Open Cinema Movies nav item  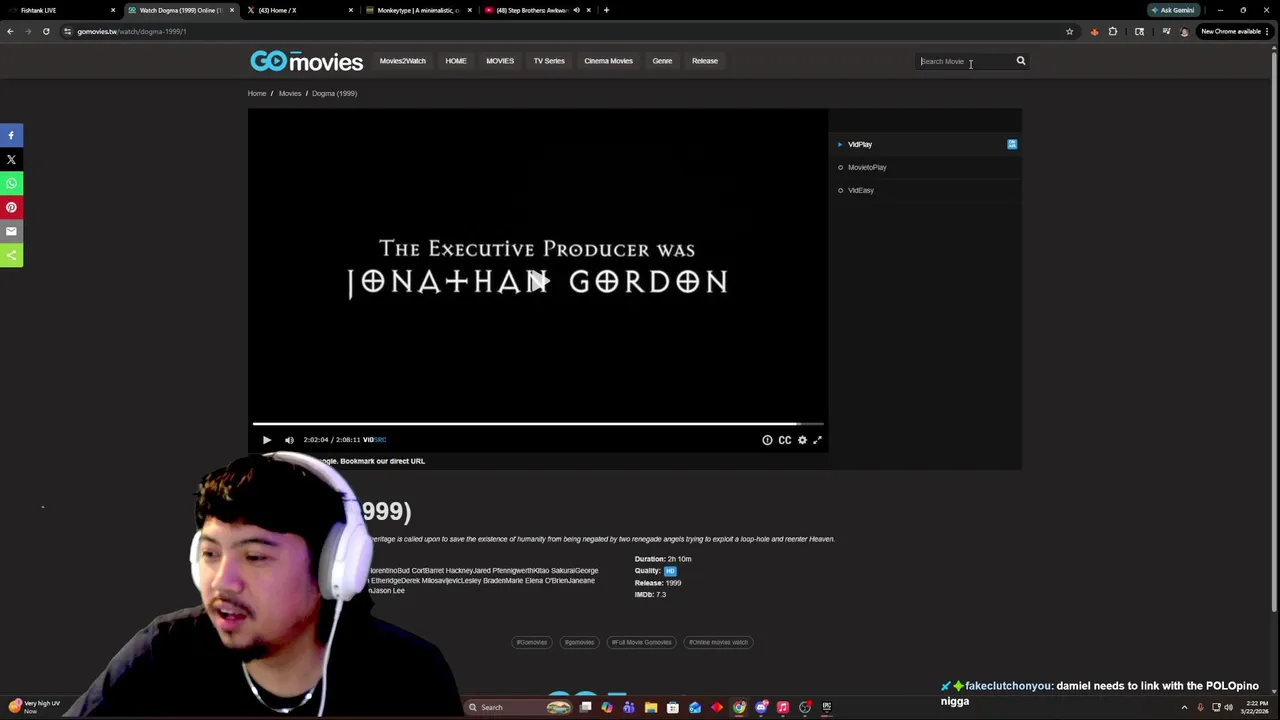(x=608, y=61)
